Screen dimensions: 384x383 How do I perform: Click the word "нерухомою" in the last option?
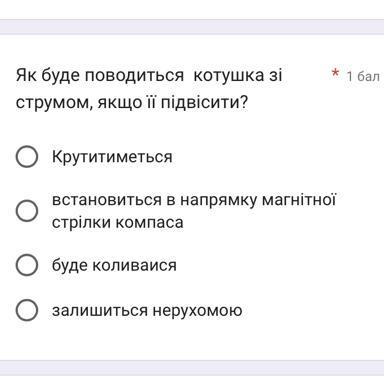pos(197,311)
